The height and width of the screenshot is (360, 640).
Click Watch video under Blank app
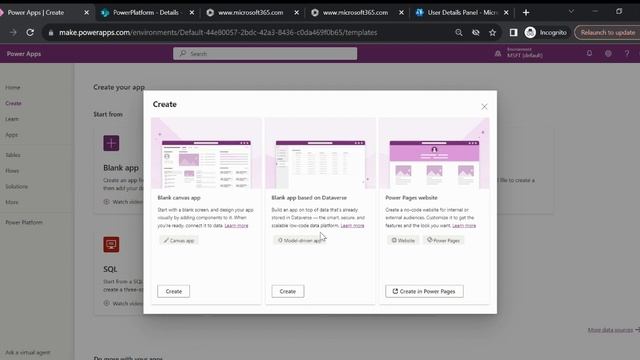click(123, 202)
